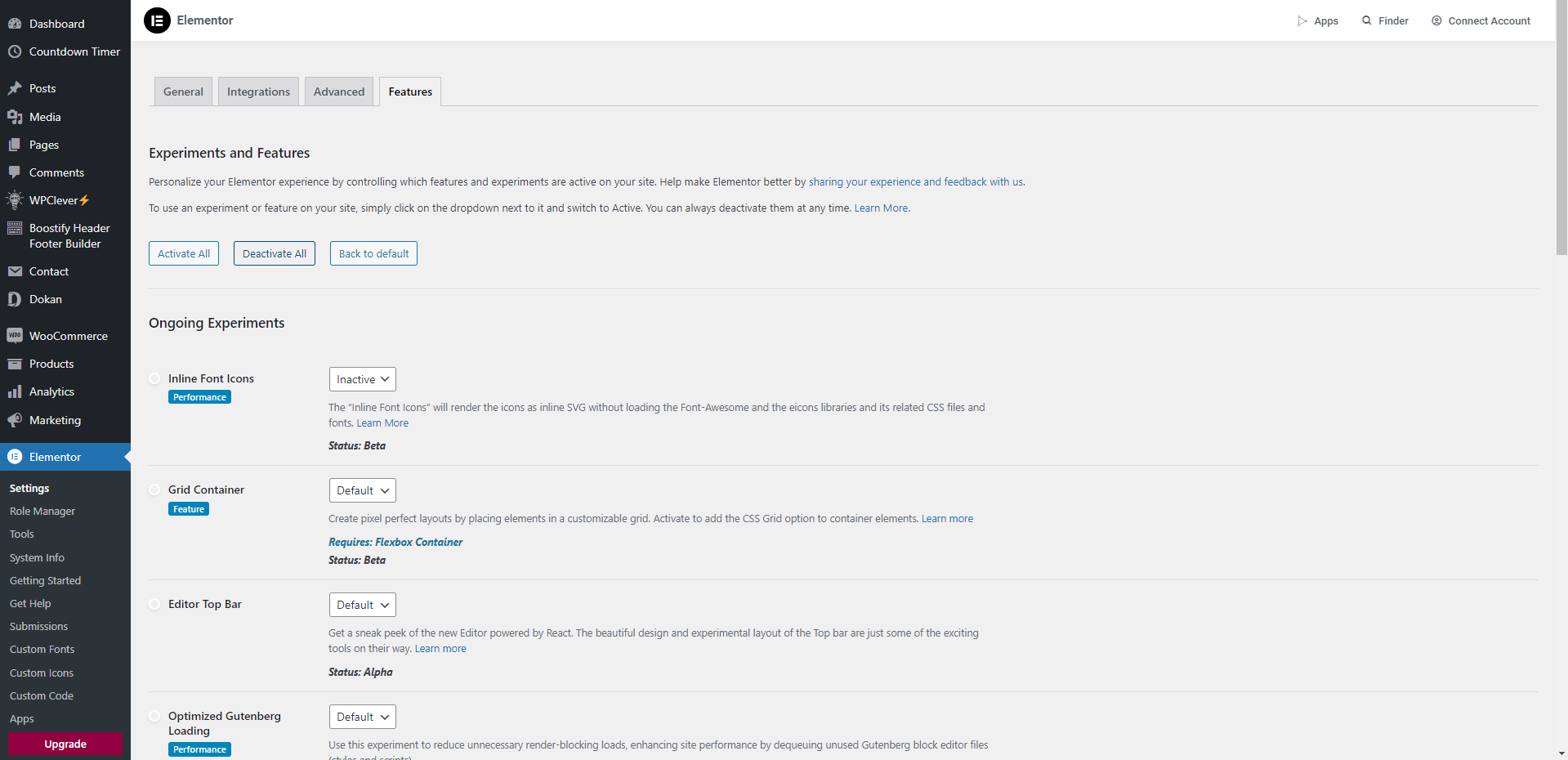Screen dimensions: 1568x760
Task: Open the Inline Font Icons Inactive dropdown
Action: 363,379
